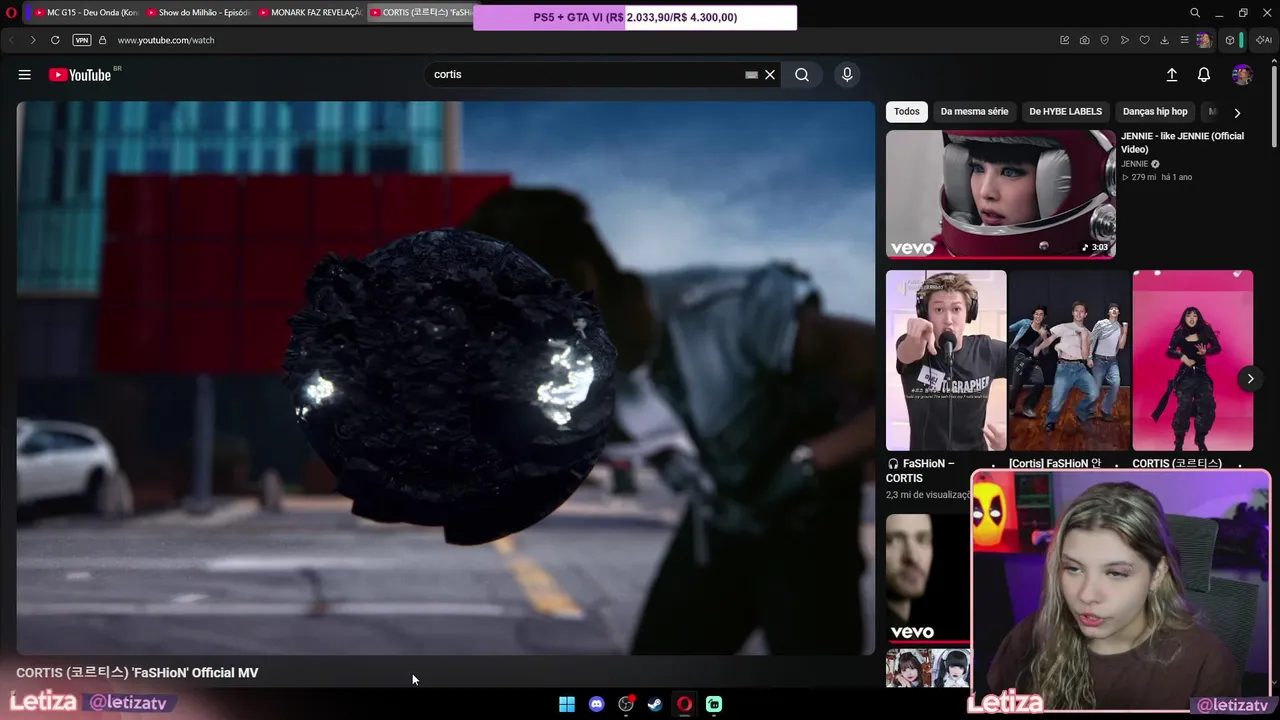Open Steam from the taskbar

tap(655, 704)
